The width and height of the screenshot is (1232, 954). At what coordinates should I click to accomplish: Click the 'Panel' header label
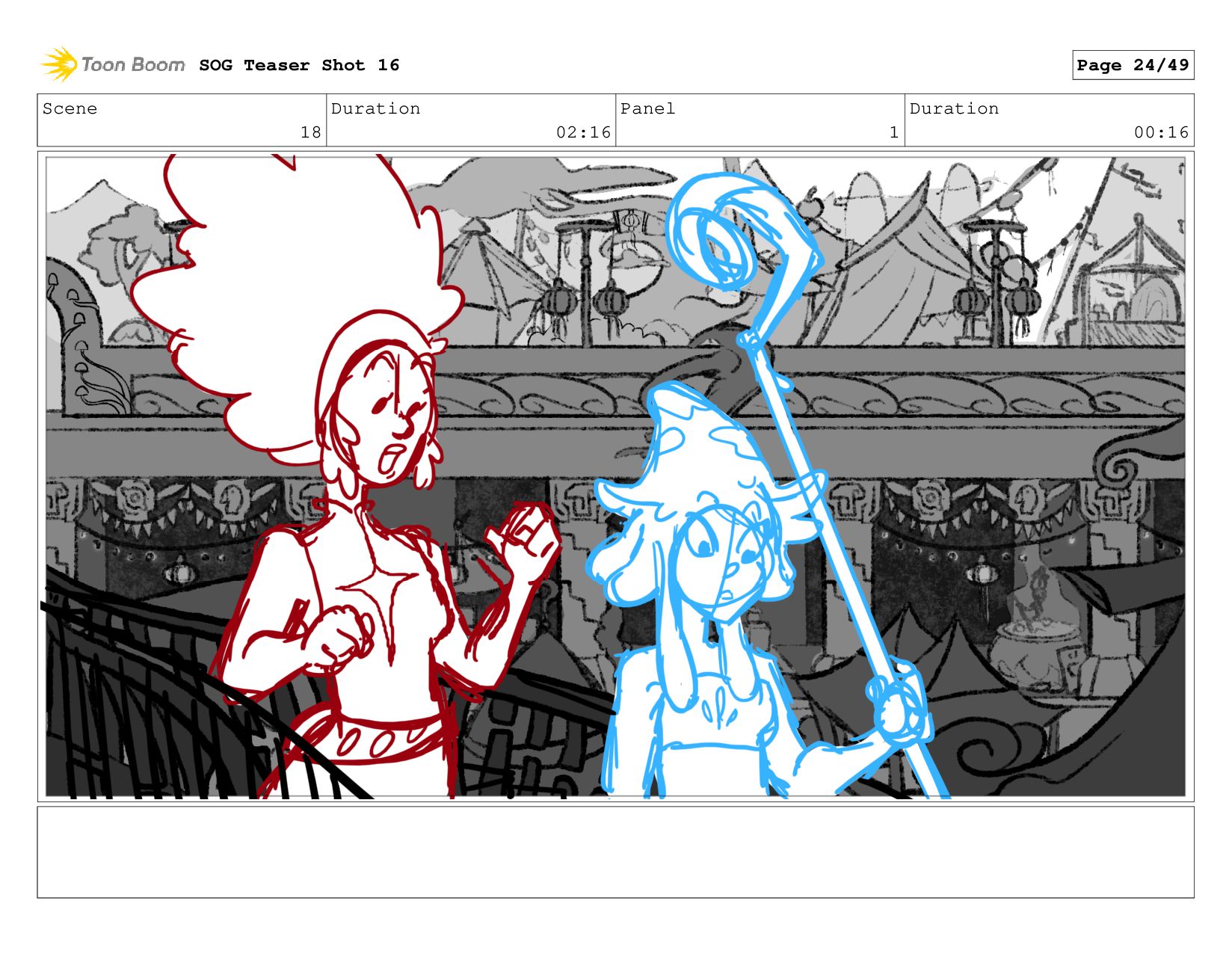click(647, 108)
